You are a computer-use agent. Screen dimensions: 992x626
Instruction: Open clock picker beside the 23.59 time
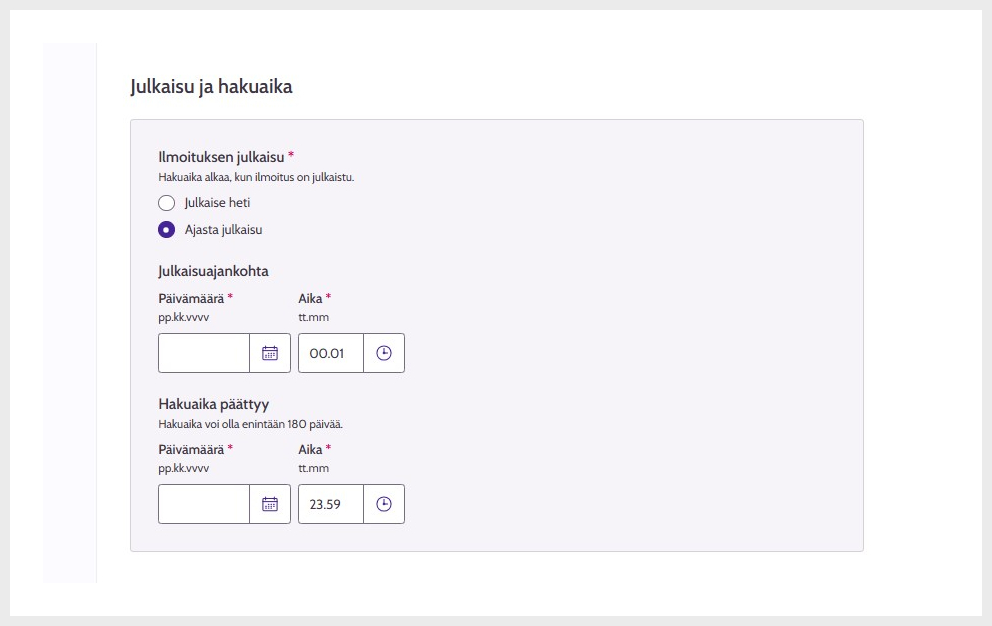pos(384,504)
